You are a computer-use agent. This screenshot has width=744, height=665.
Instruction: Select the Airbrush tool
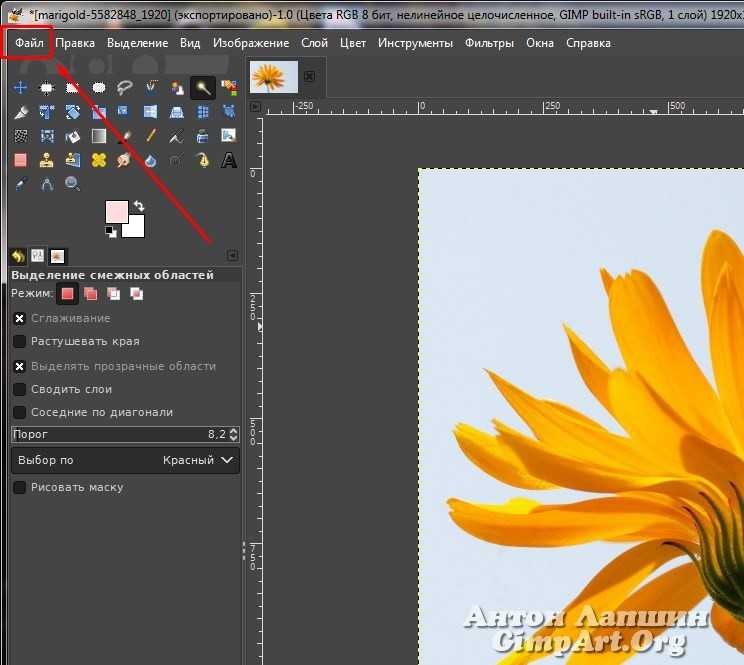pos(177,137)
